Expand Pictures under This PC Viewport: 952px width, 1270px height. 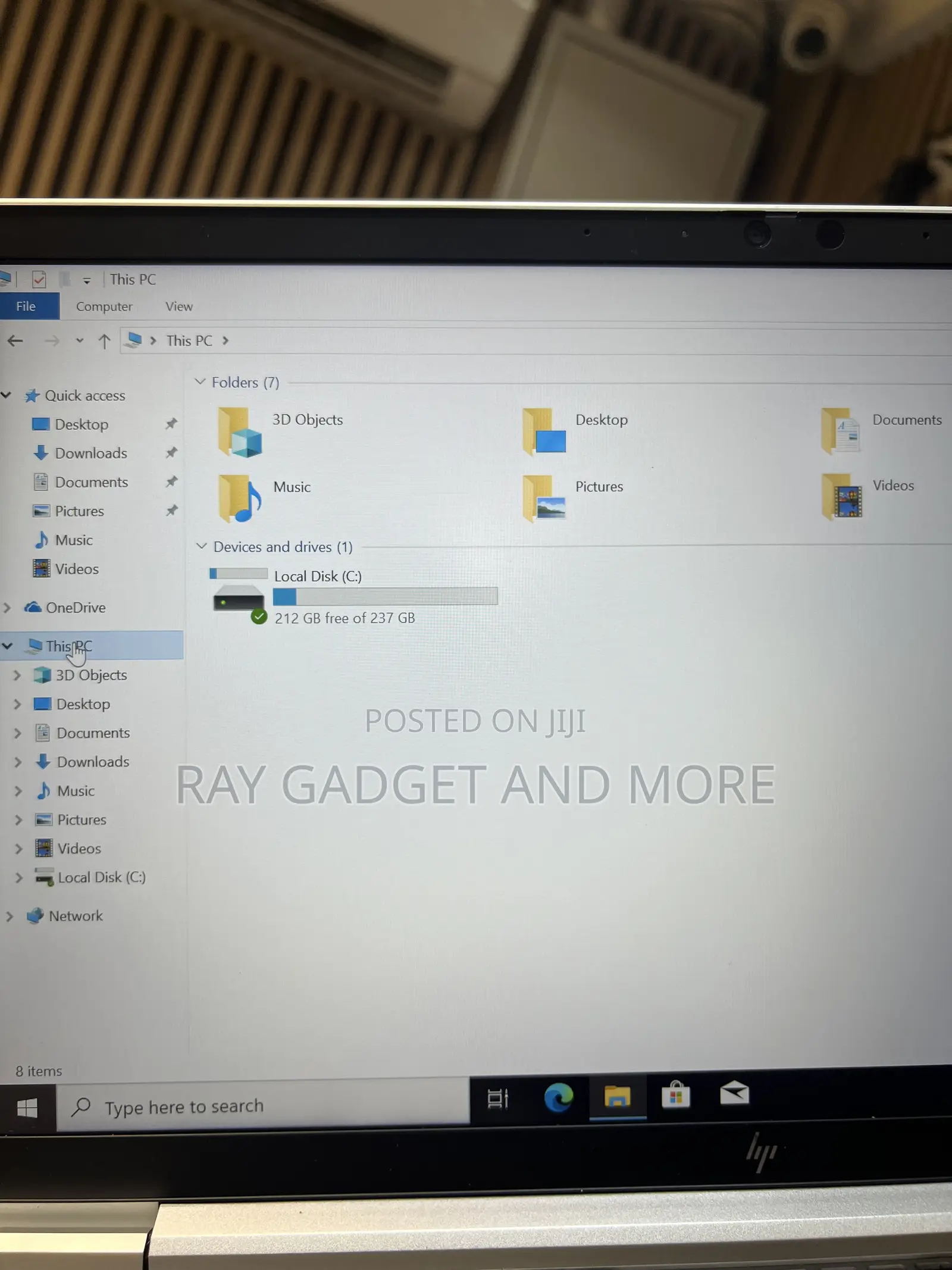click(x=18, y=819)
